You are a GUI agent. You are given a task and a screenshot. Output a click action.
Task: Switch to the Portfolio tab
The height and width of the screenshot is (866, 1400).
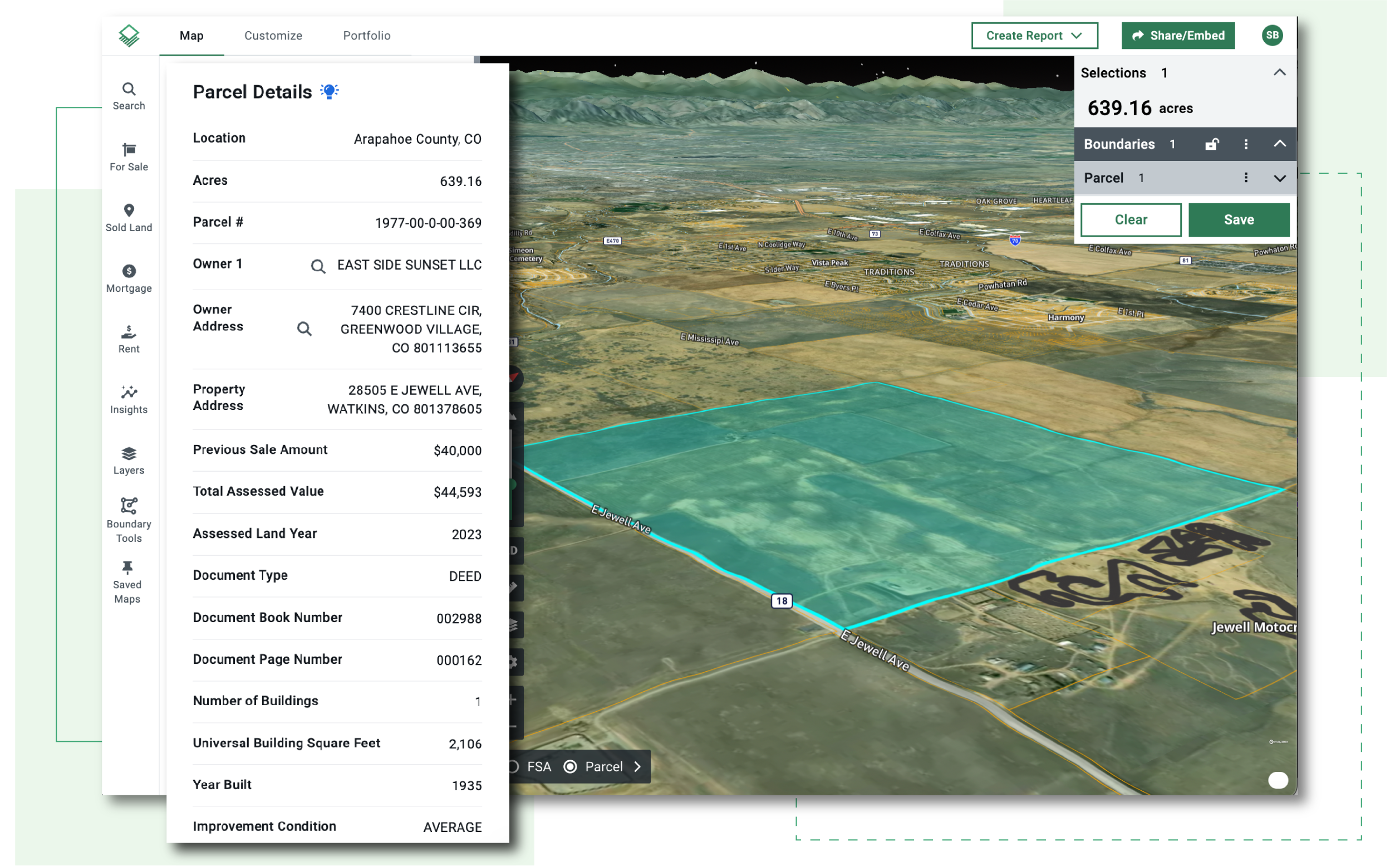click(x=367, y=36)
